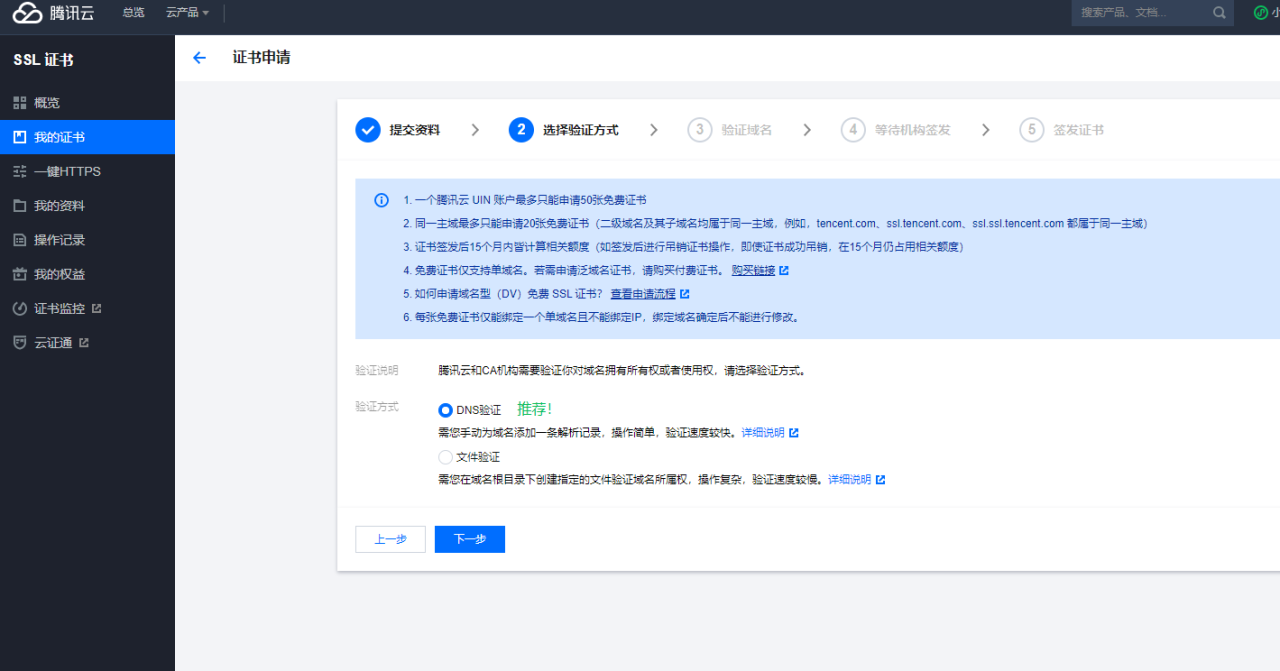
Task: Click the back arrow beside 证书申请
Action: [x=199, y=58]
